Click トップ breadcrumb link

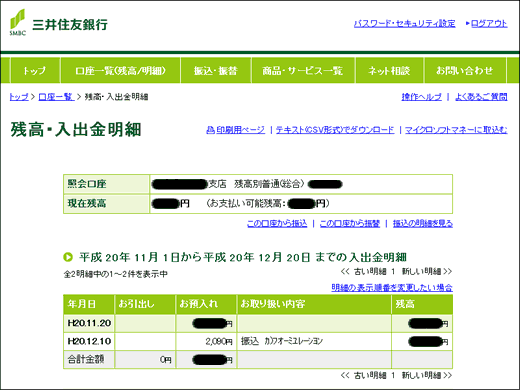click(19, 97)
